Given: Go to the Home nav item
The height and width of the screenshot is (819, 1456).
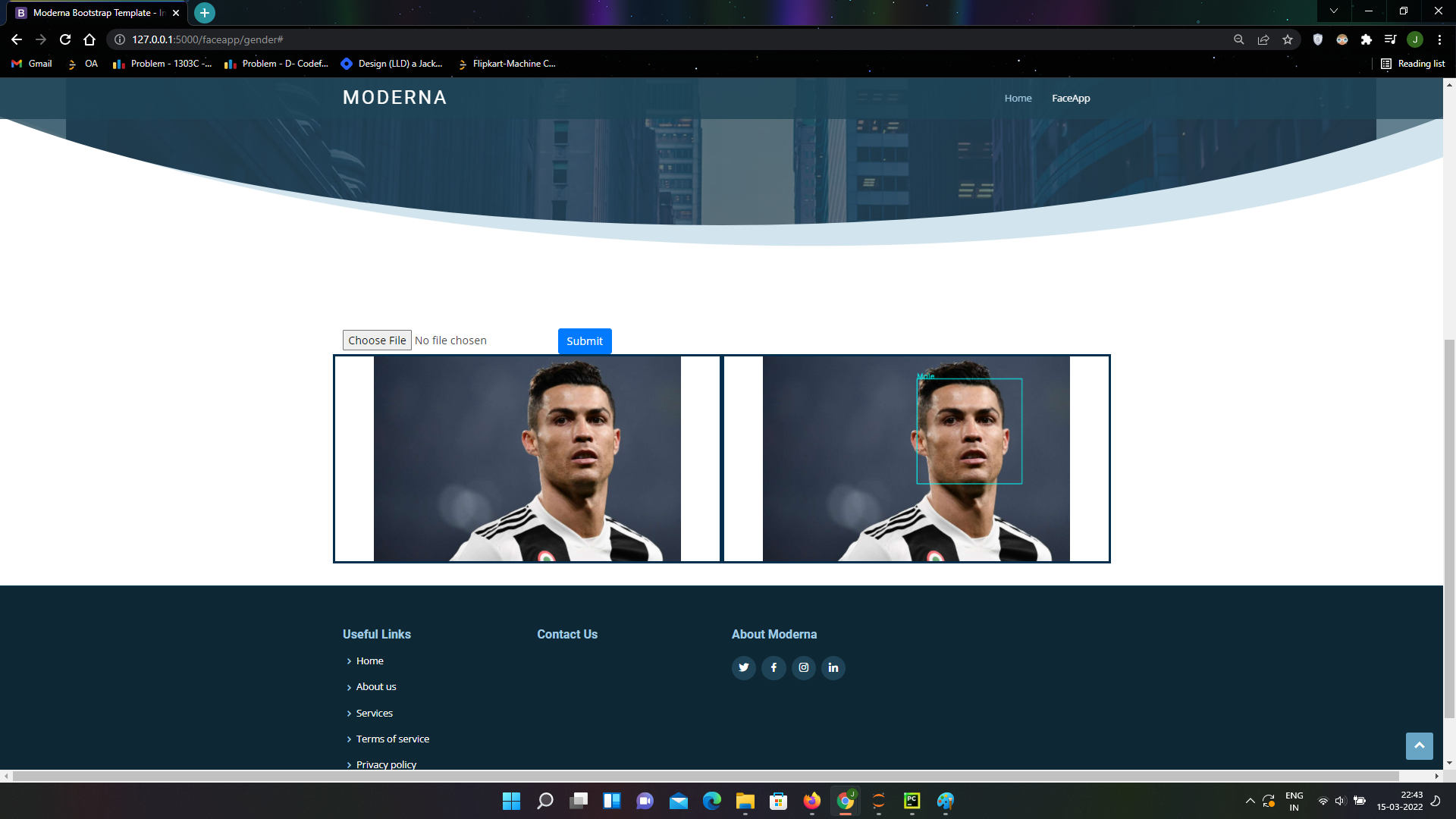Looking at the screenshot, I should (x=1018, y=99).
